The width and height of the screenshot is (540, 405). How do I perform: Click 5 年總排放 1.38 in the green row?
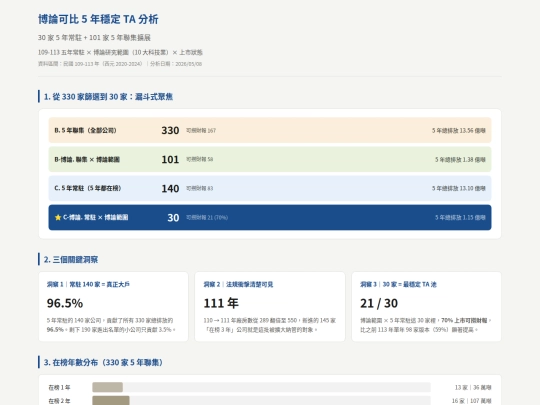[460, 159]
